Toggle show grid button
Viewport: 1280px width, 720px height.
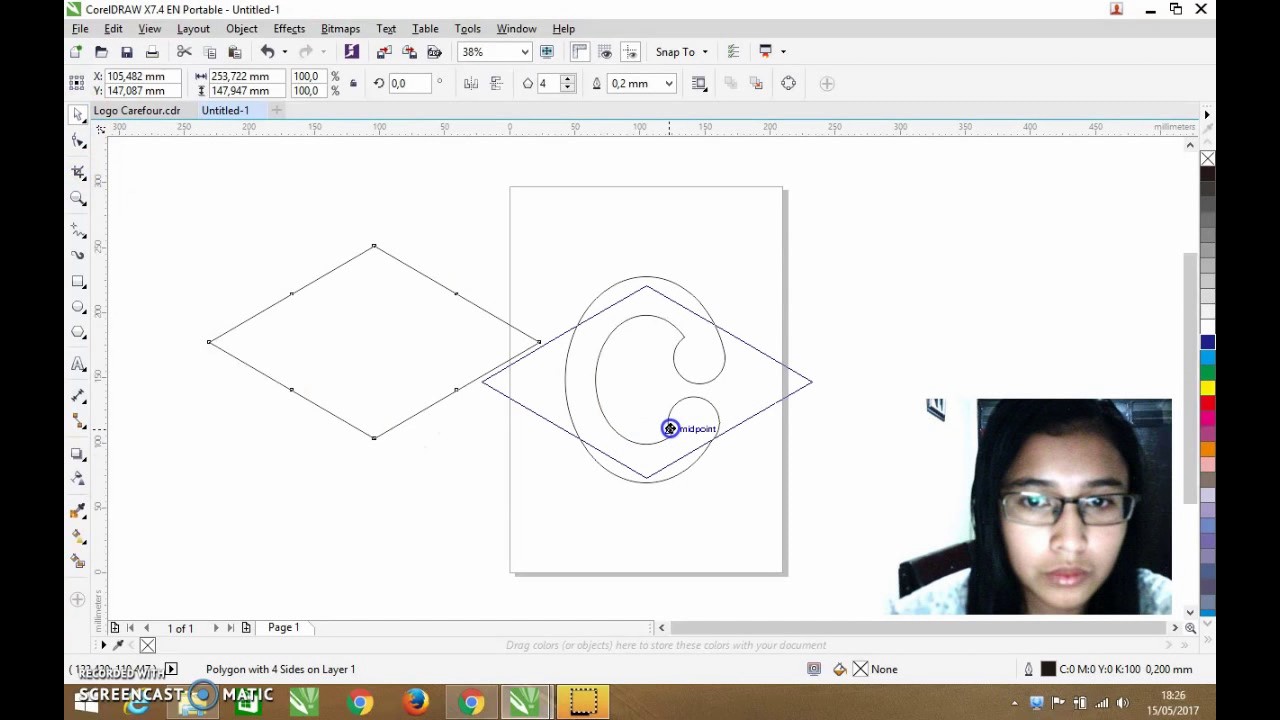[605, 52]
